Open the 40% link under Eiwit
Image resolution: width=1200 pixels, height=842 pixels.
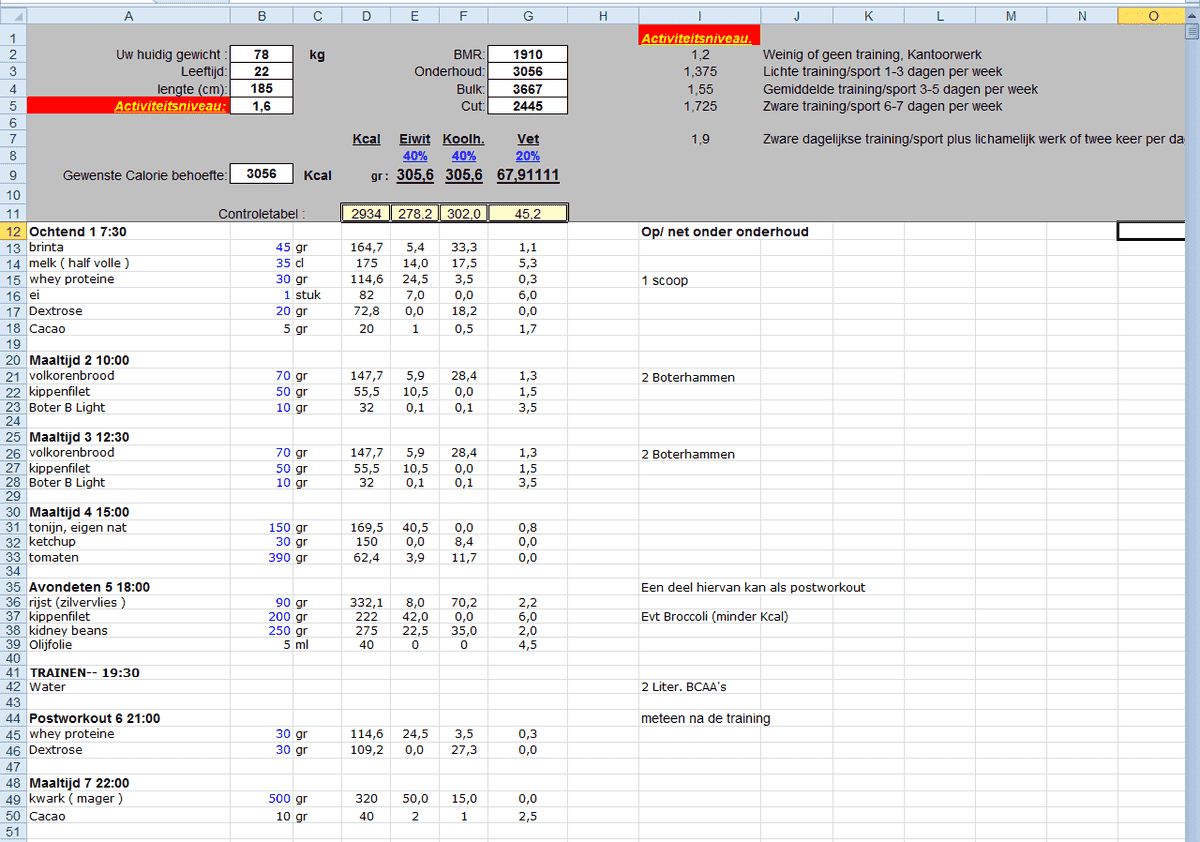coord(414,155)
